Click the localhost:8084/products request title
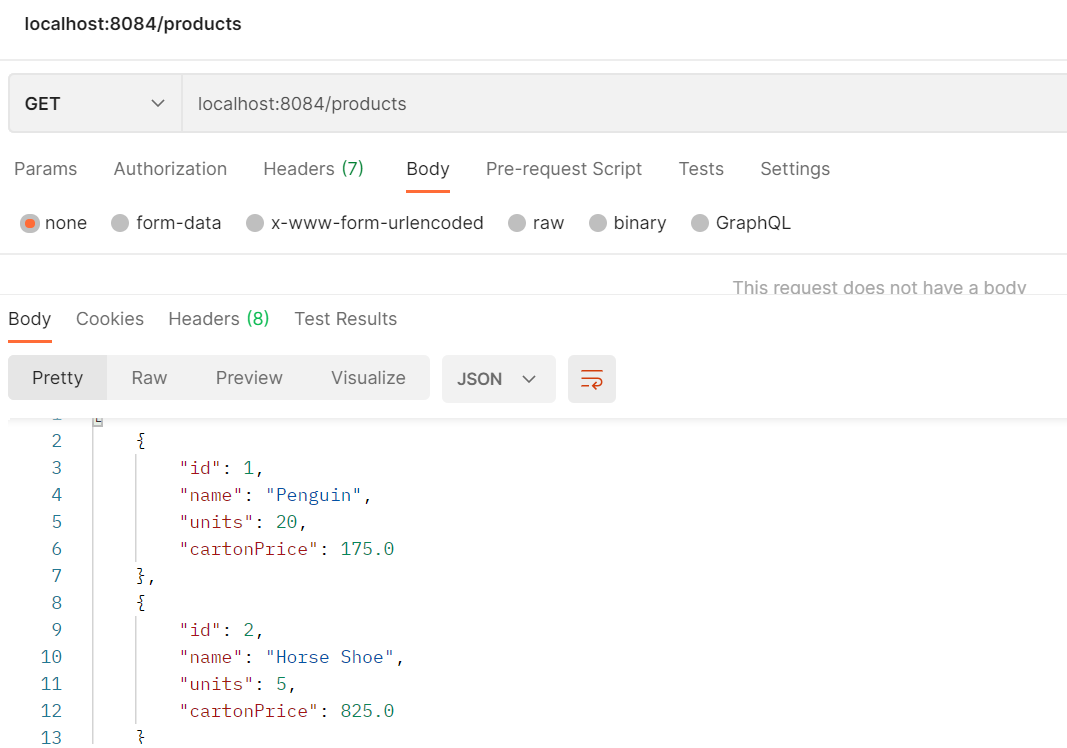 [x=133, y=24]
